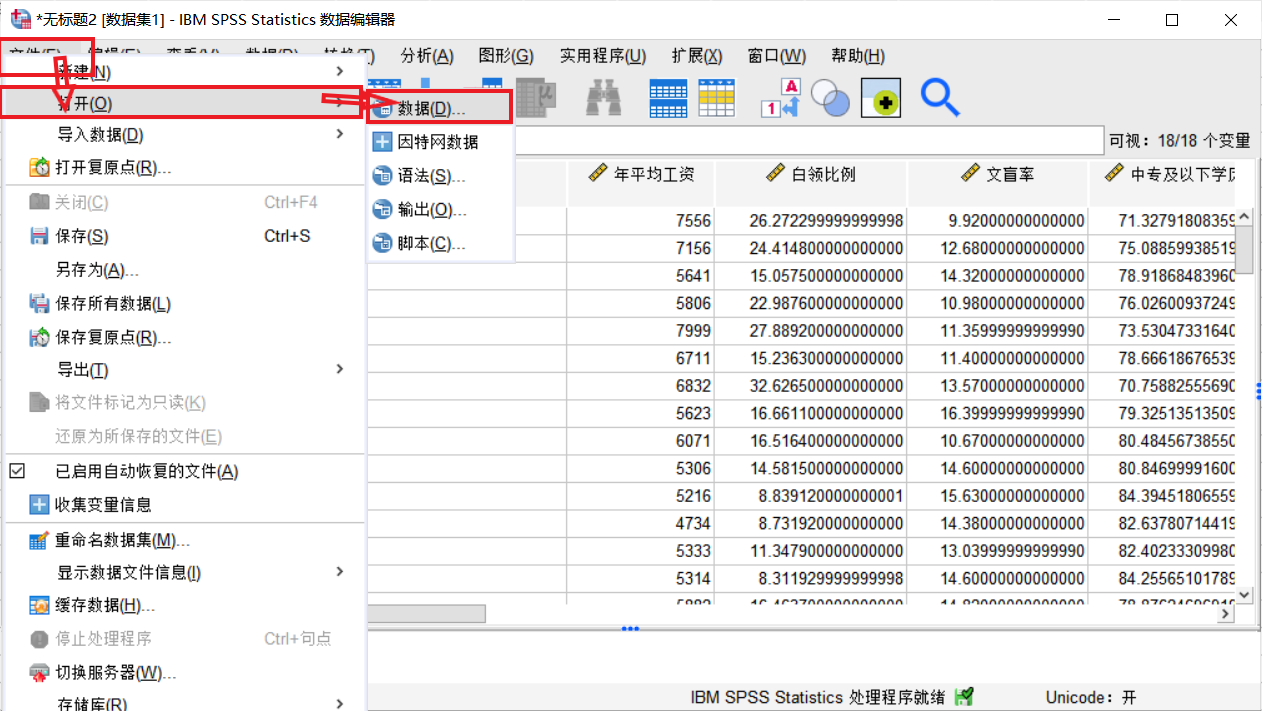Click the cell 16.39999999999990
Screen dimensions: 1262x711
coord(997,413)
